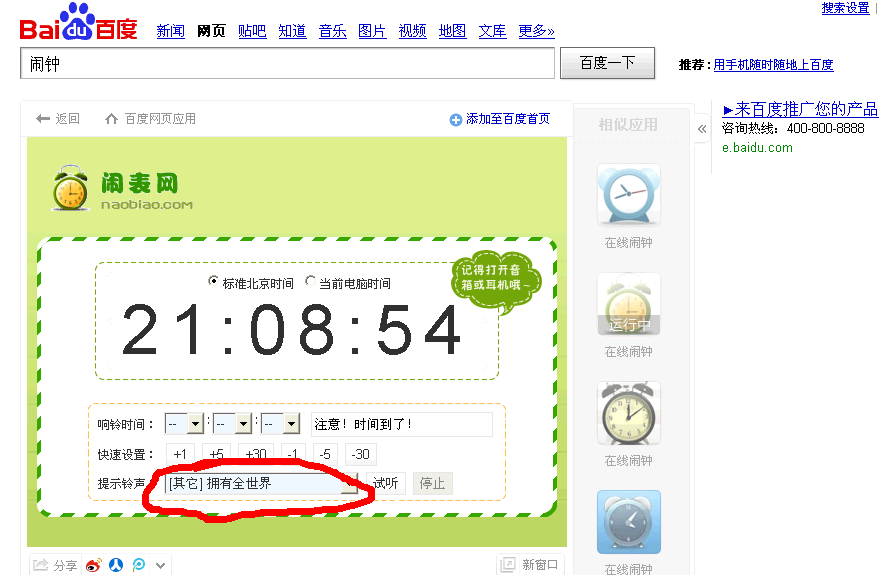Open the blue-faced online alarm clock app
The width and height of the screenshot is (882, 575).
click(628, 195)
